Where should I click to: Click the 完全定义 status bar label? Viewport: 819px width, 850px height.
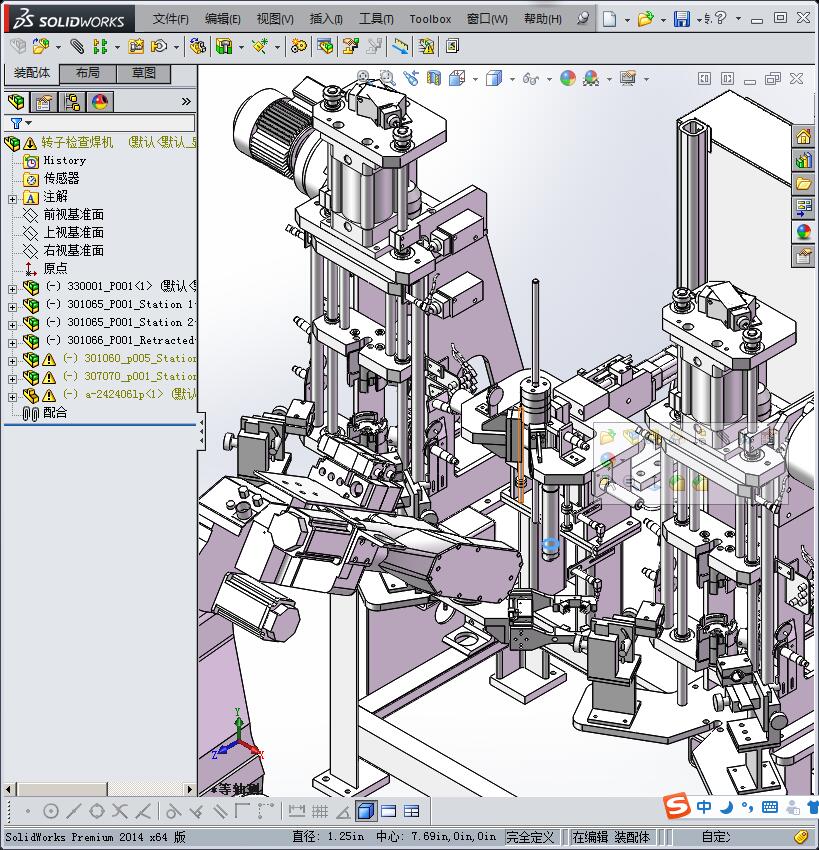[x=530, y=837]
